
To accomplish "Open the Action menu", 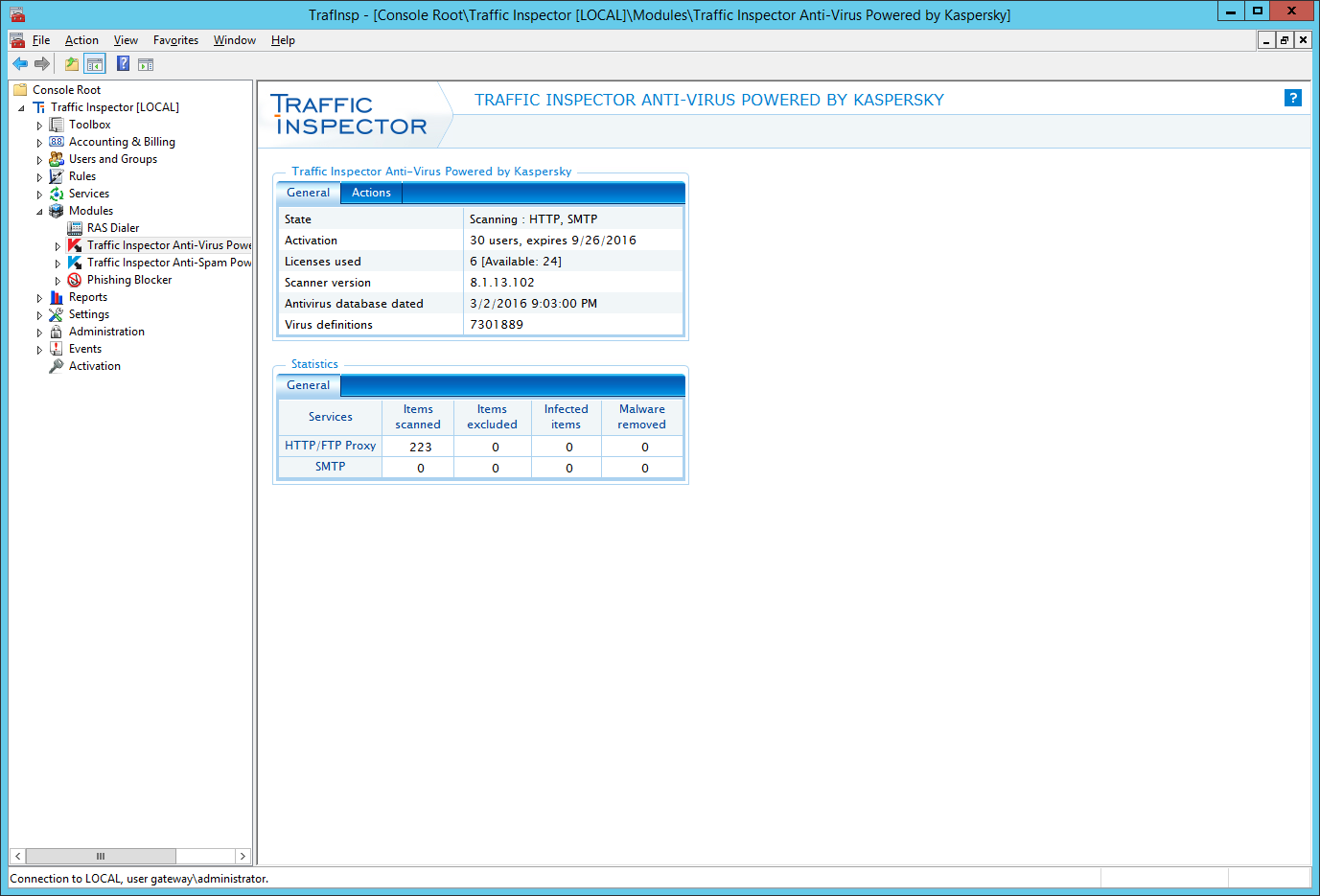I will pyautogui.click(x=81, y=40).
